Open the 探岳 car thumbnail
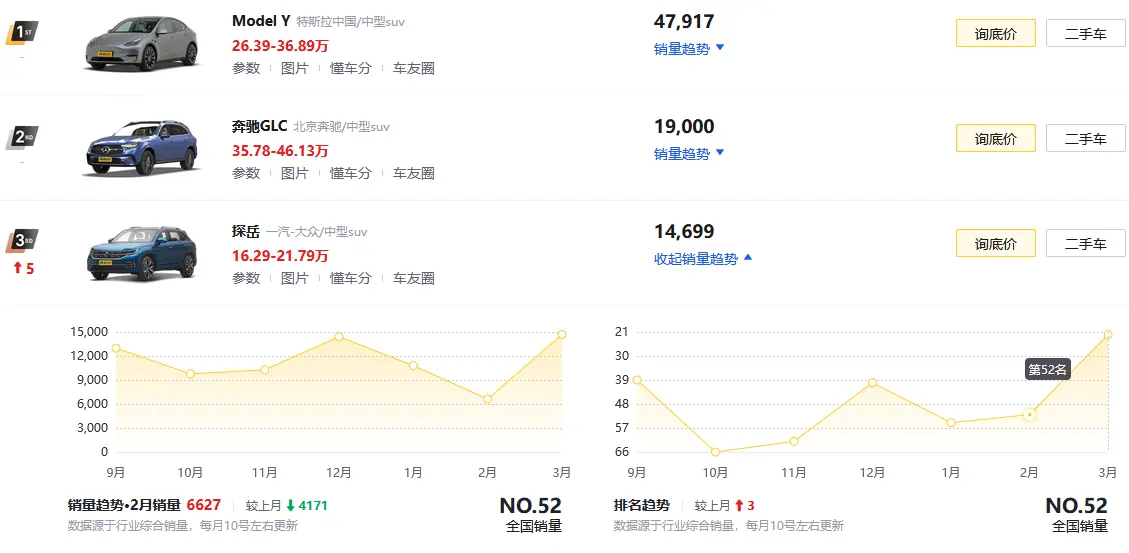Viewport: 1129px width, 553px height. (x=142, y=253)
